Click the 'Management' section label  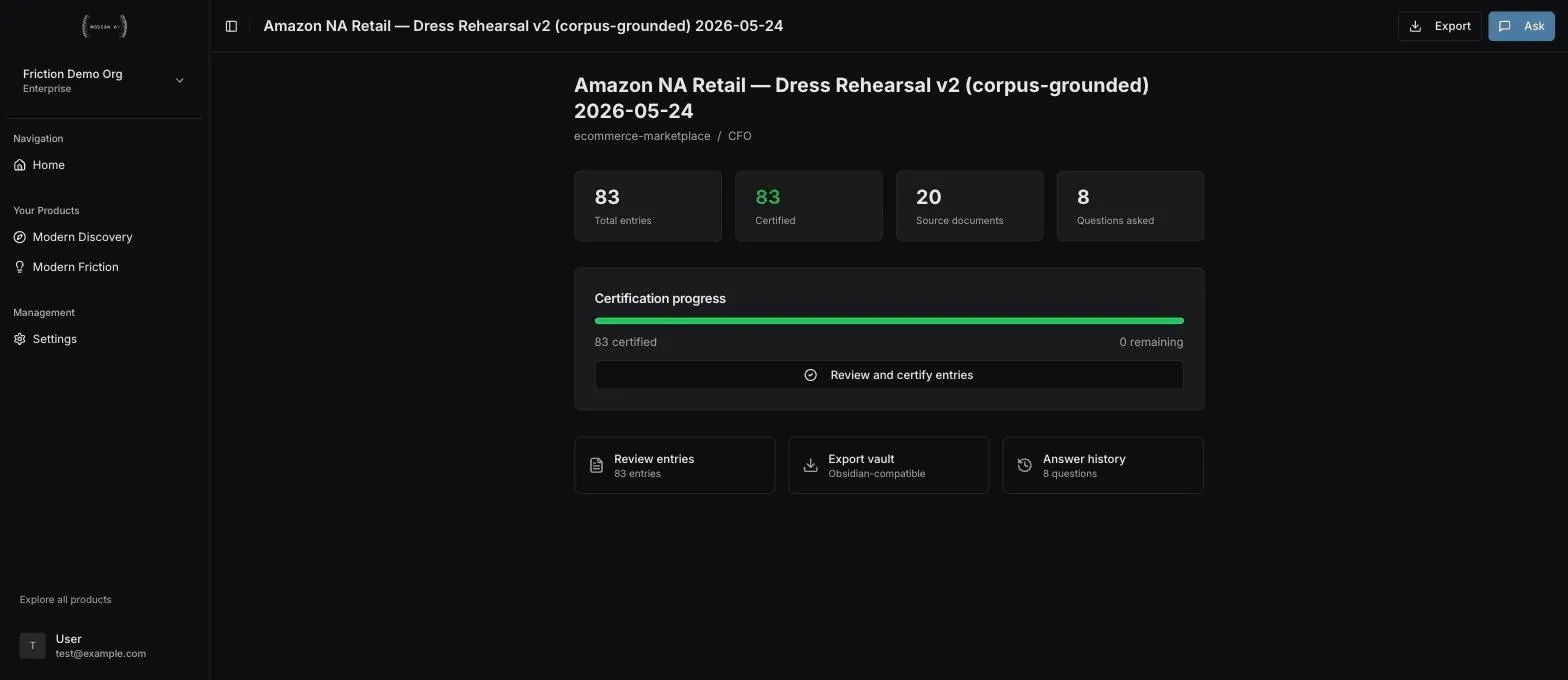pyautogui.click(x=44, y=313)
